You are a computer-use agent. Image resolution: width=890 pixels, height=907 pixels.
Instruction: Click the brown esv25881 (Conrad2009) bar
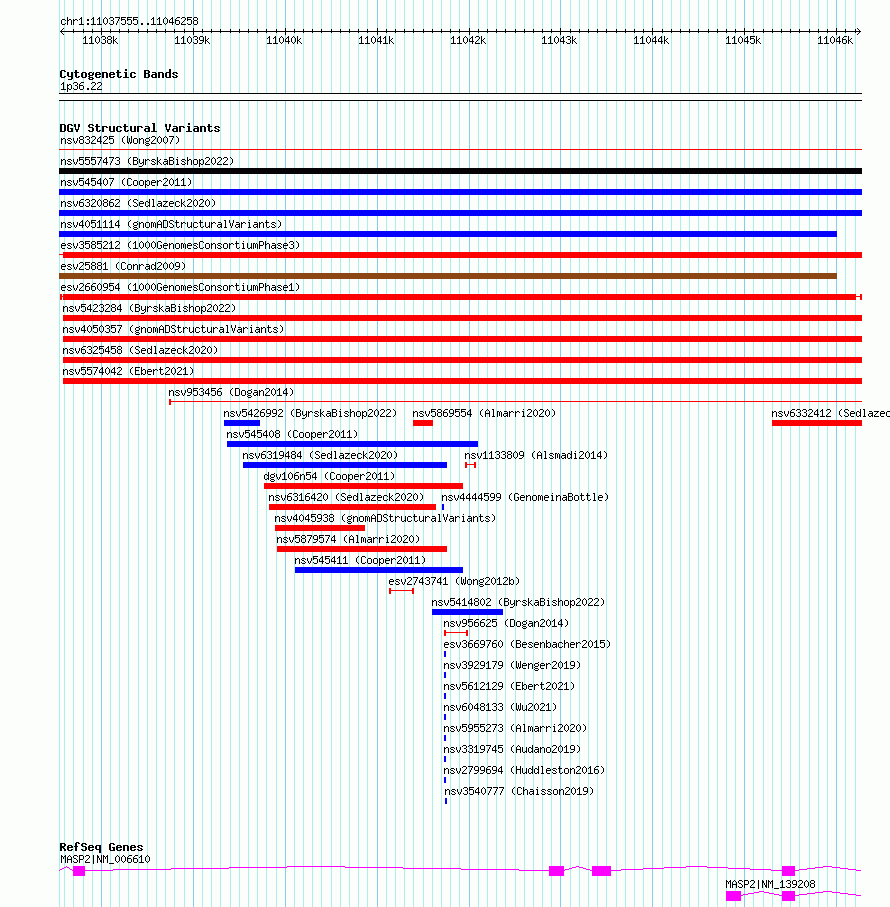(448, 276)
